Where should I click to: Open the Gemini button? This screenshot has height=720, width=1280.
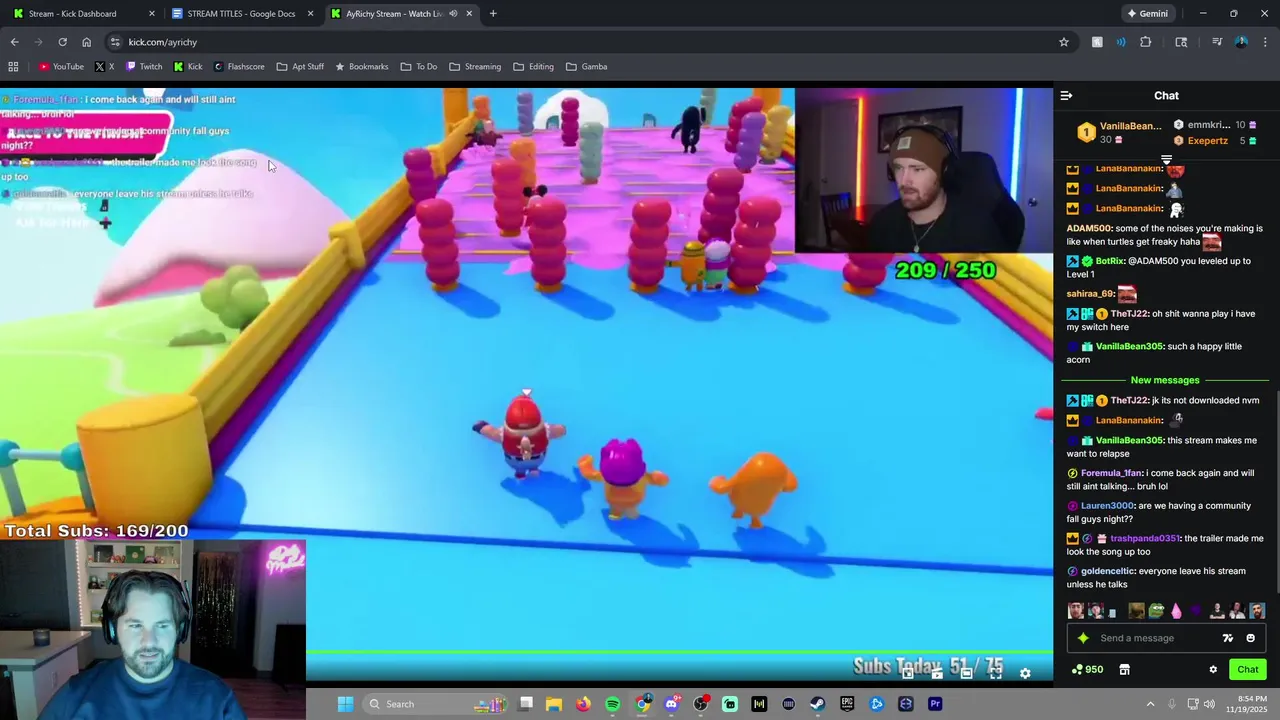(1147, 14)
